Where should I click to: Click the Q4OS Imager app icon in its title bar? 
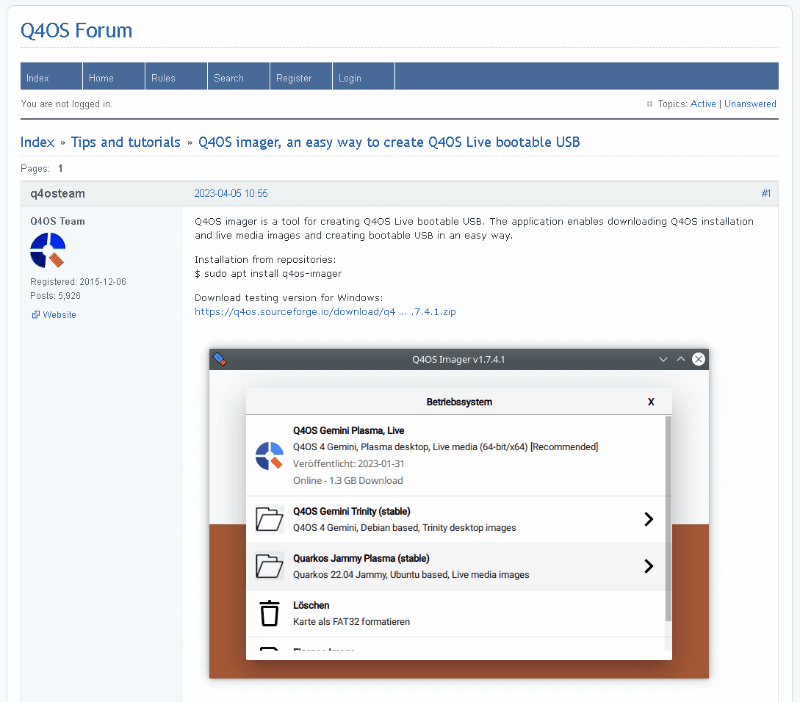pyautogui.click(x=220, y=359)
